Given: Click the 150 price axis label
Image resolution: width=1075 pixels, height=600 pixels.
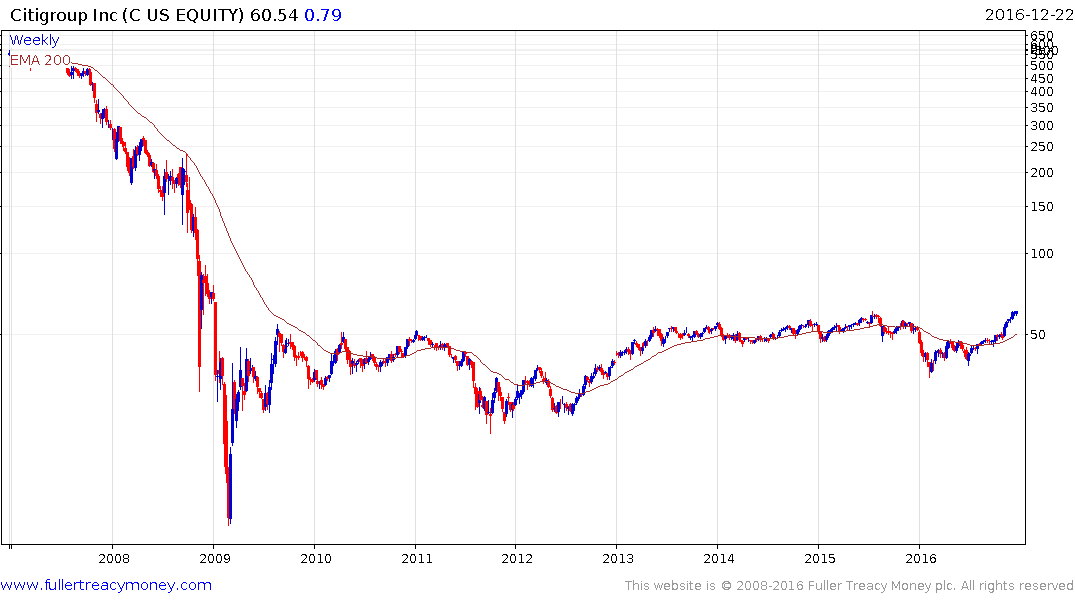Looking at the screenshot, I should tap(1041, 206).
